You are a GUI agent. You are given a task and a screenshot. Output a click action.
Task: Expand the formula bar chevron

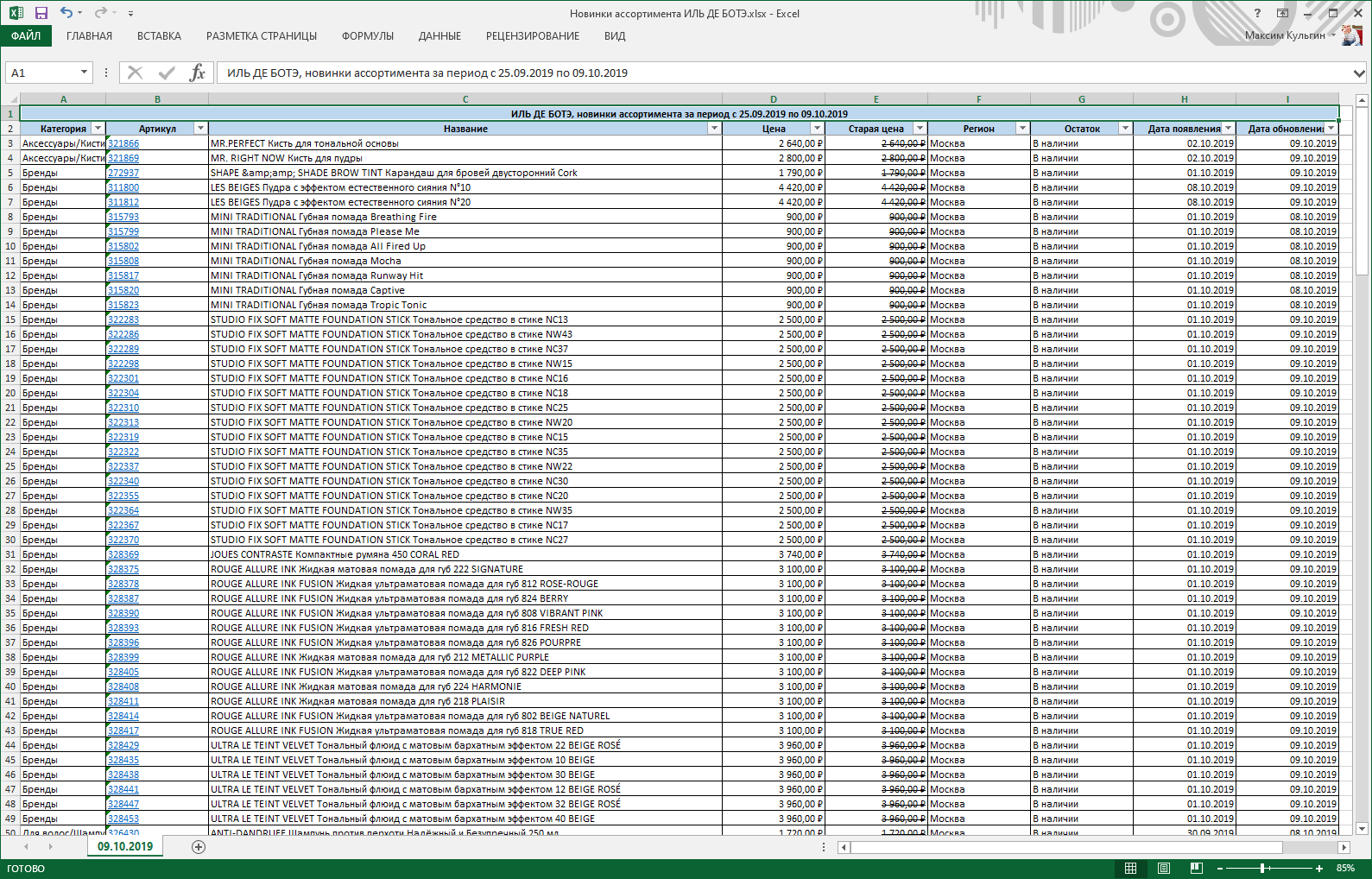[x=1359, y=73]
